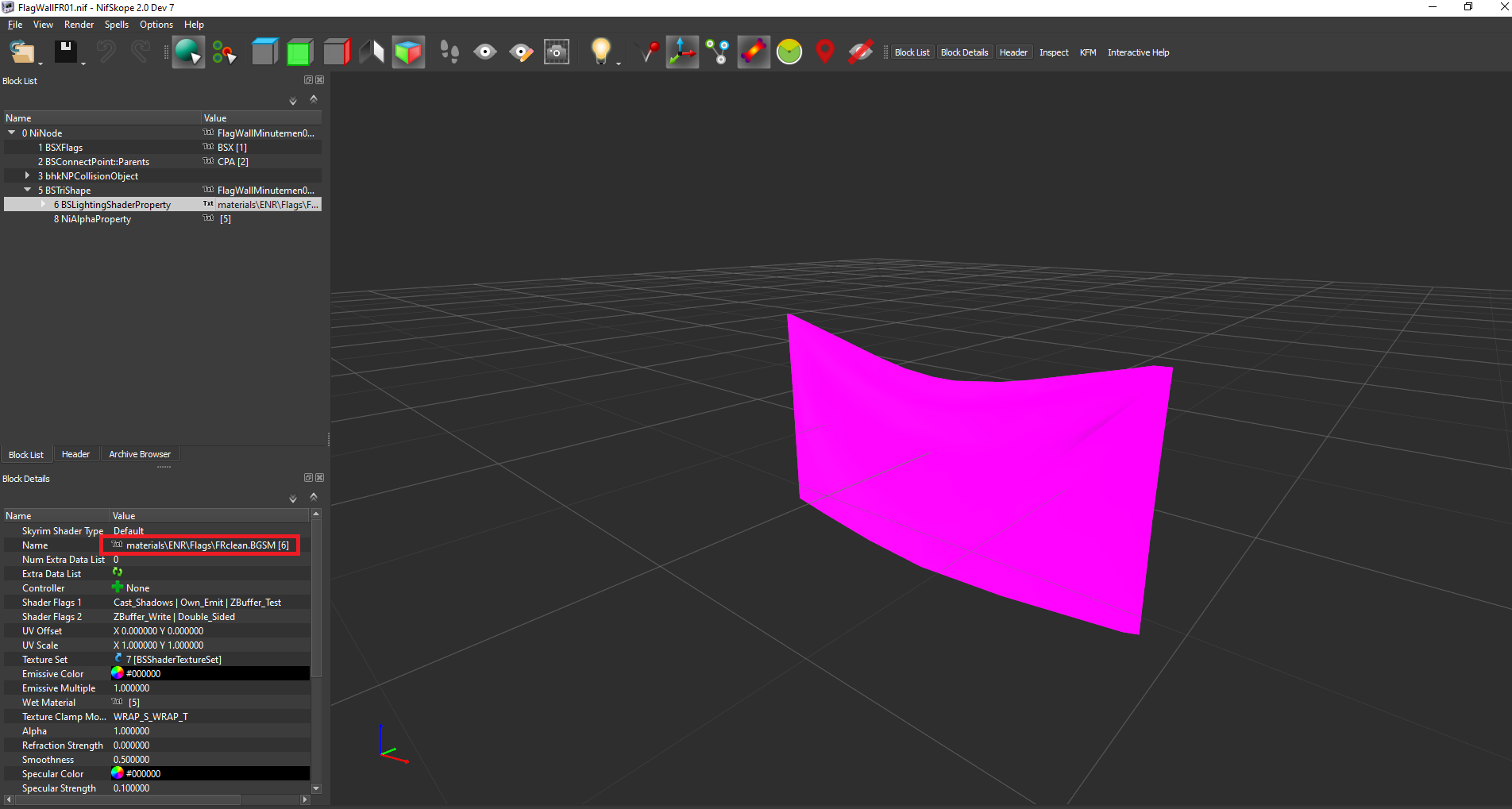Click the Emissive Color swatch
The height and width of the screenshot is (809, 1512).
(118, 673)
